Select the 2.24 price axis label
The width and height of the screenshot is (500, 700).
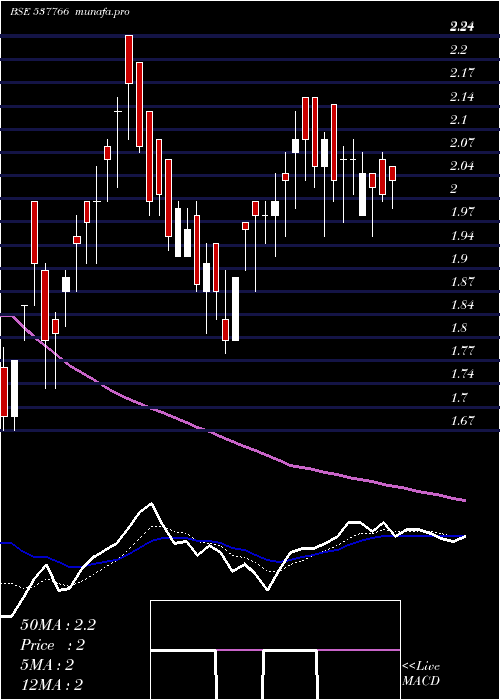[x=462, y=27]
